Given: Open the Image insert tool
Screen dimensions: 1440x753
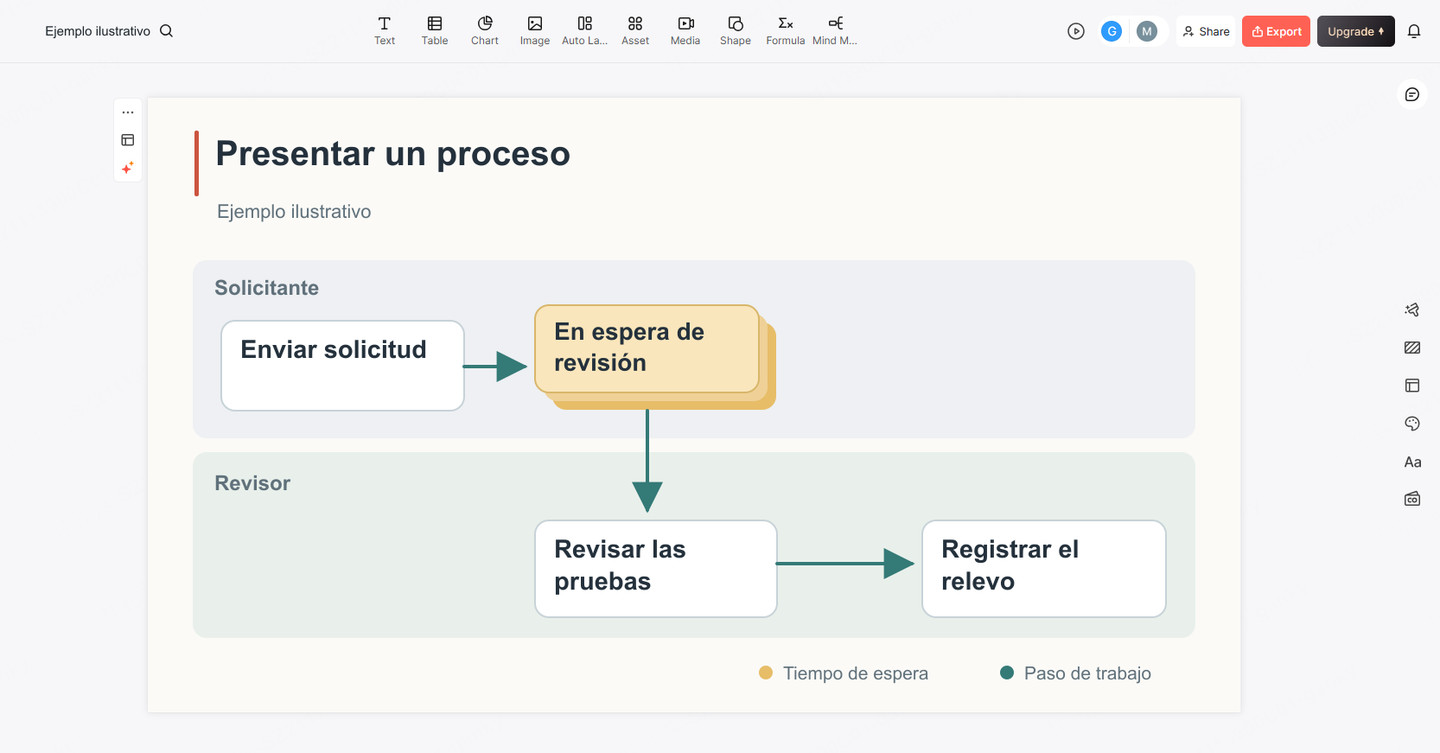Looking at the screenshot, I should (x=534, y=30).
